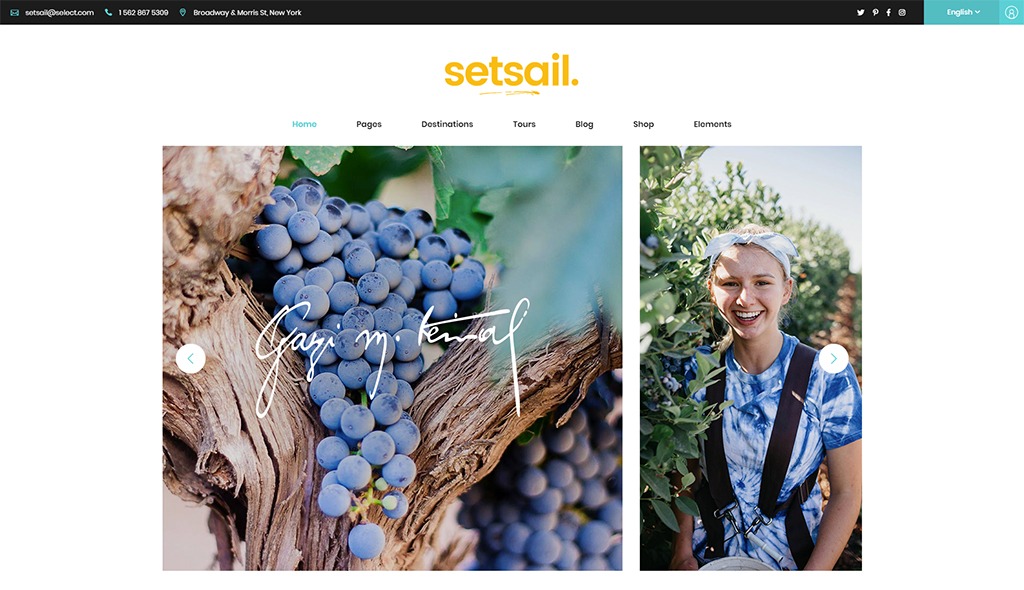Click the setsail logo
1024x590 pixels.
tap(511, 73)
